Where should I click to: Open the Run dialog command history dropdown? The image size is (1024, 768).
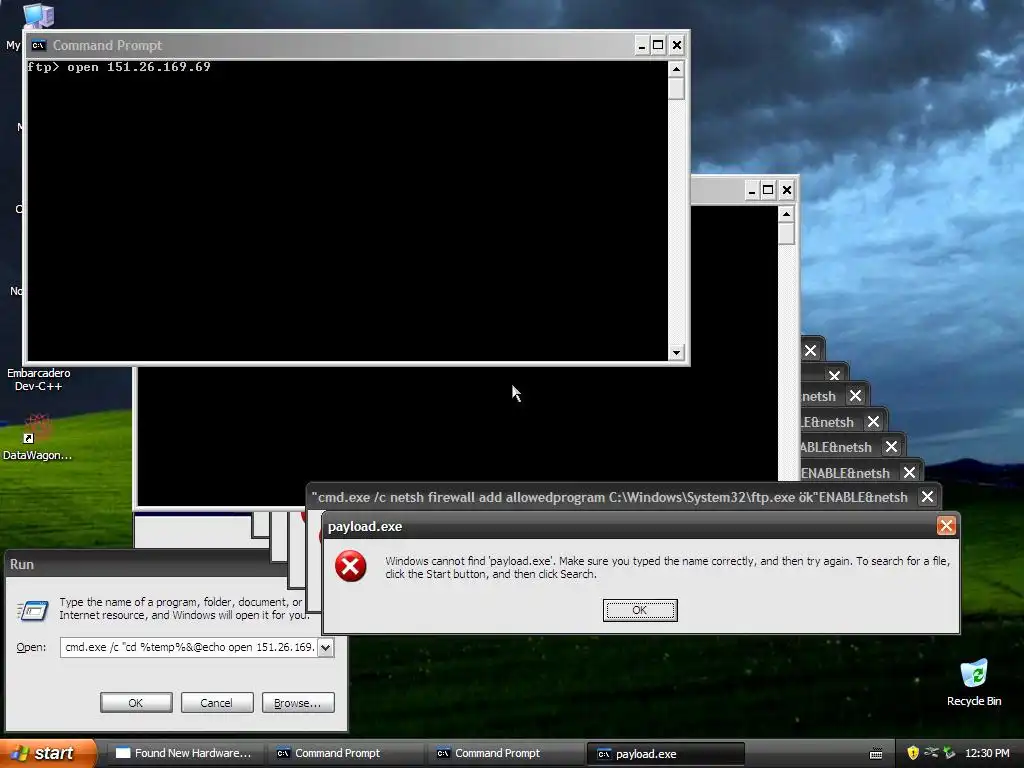pos(326,647)
